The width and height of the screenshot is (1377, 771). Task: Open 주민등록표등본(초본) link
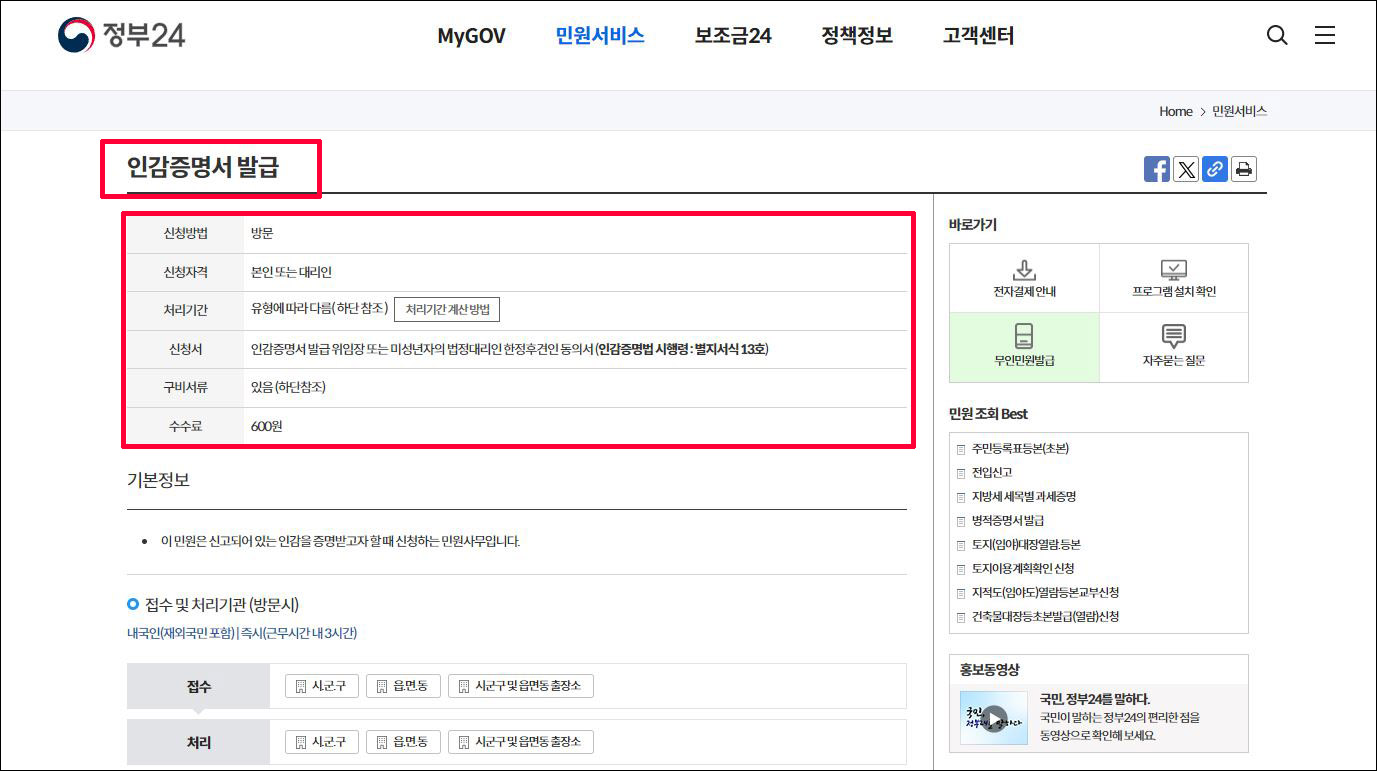coord(1020,448)
